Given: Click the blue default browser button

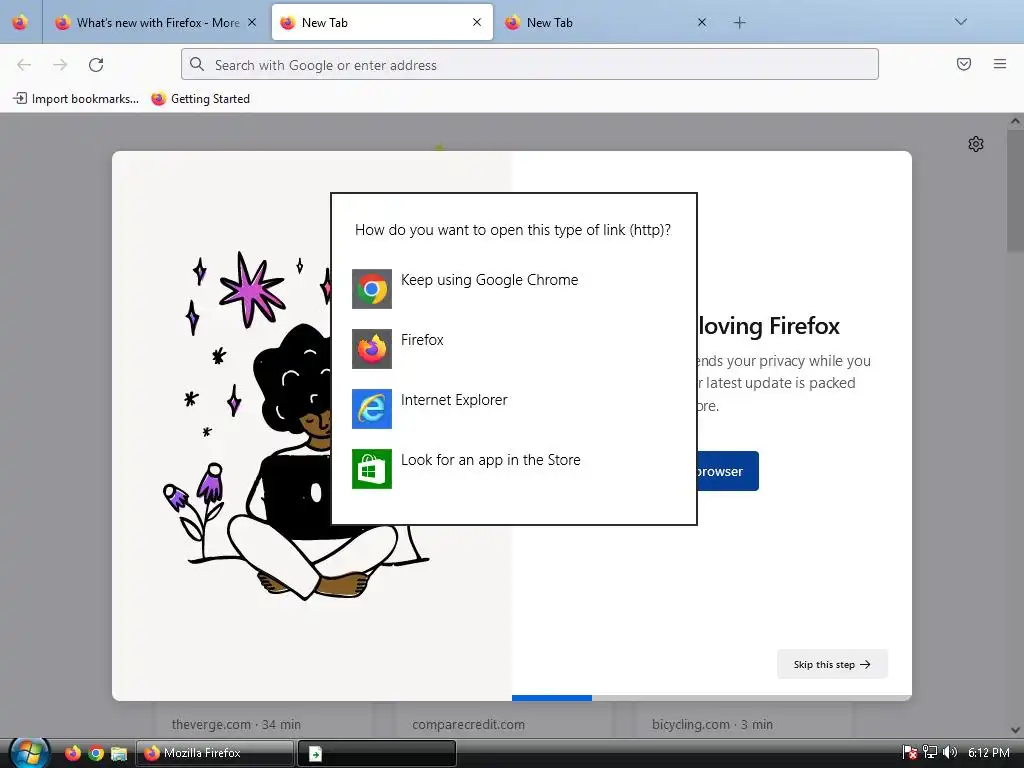Looking at the screenshot, I should 728,471.
